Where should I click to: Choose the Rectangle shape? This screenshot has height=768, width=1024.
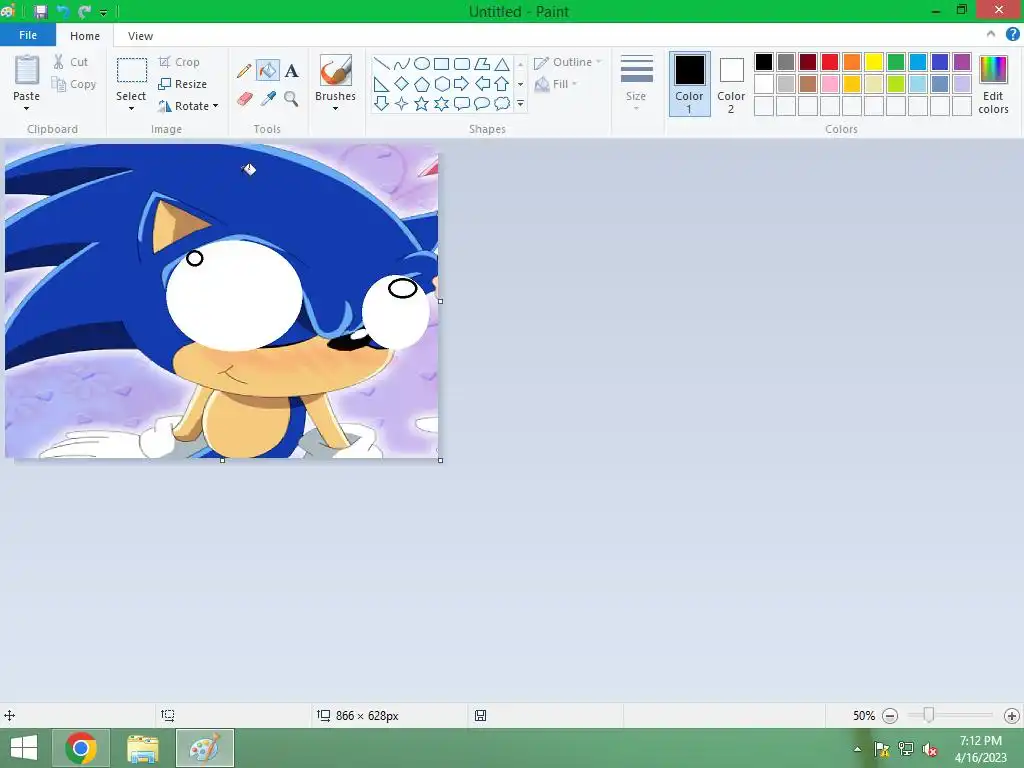(442, 64)
